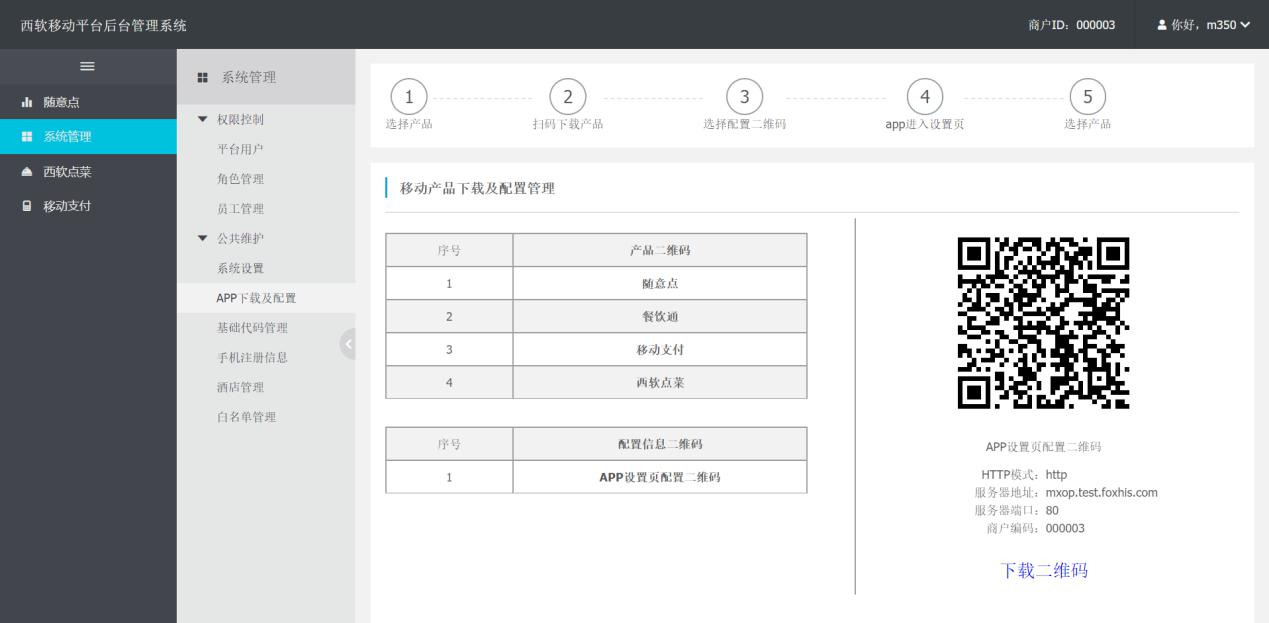Click step 5 circle at the end

pyautogui.click(x=1088, y=96)
